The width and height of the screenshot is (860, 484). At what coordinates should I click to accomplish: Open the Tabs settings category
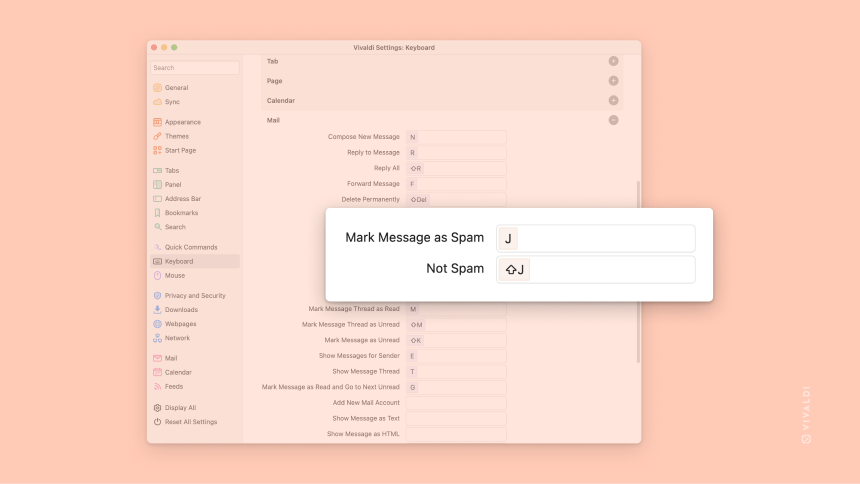172,171
